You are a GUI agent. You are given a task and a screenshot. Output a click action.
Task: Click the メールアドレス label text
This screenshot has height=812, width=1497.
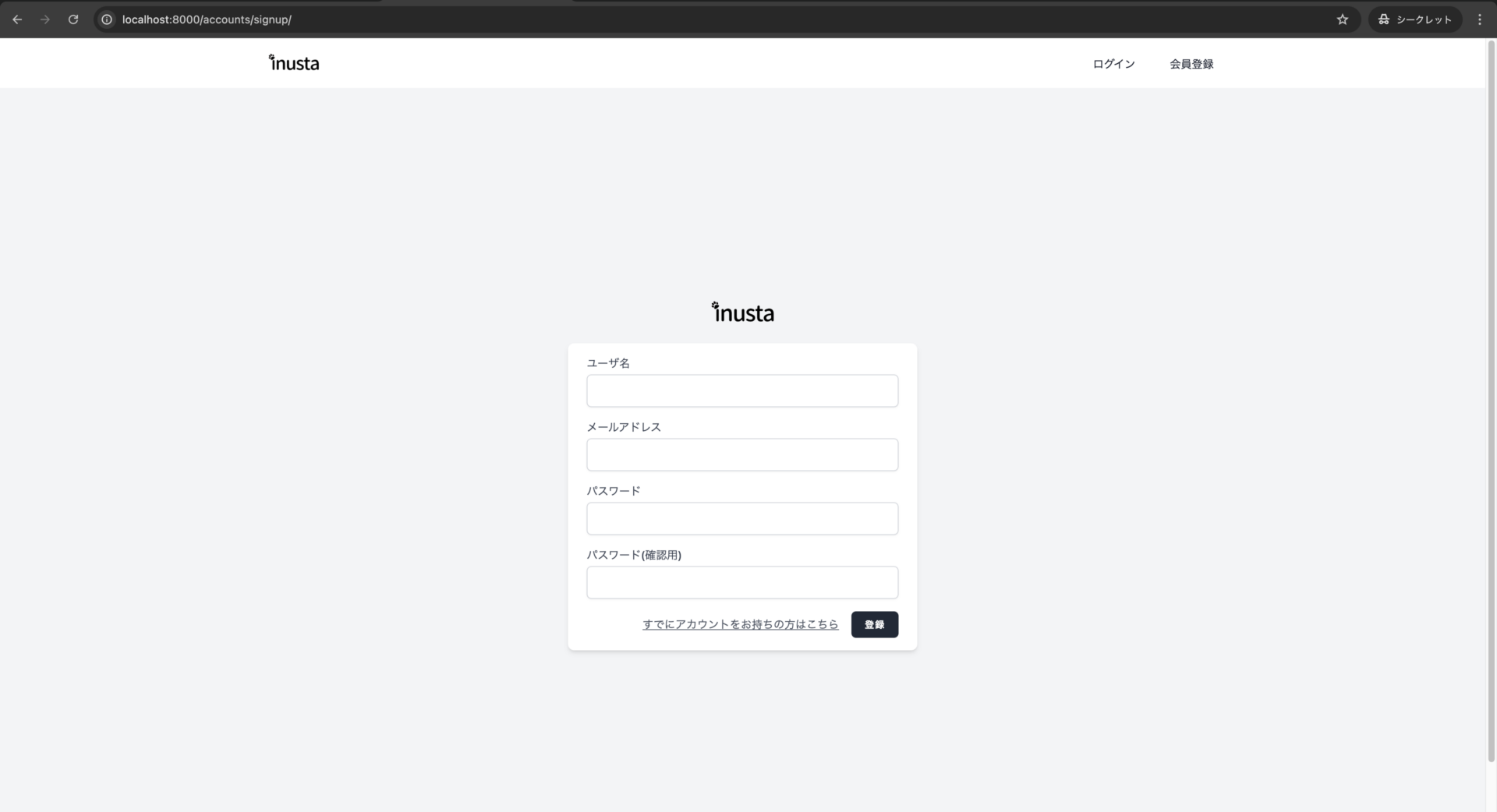click(624, 427)
